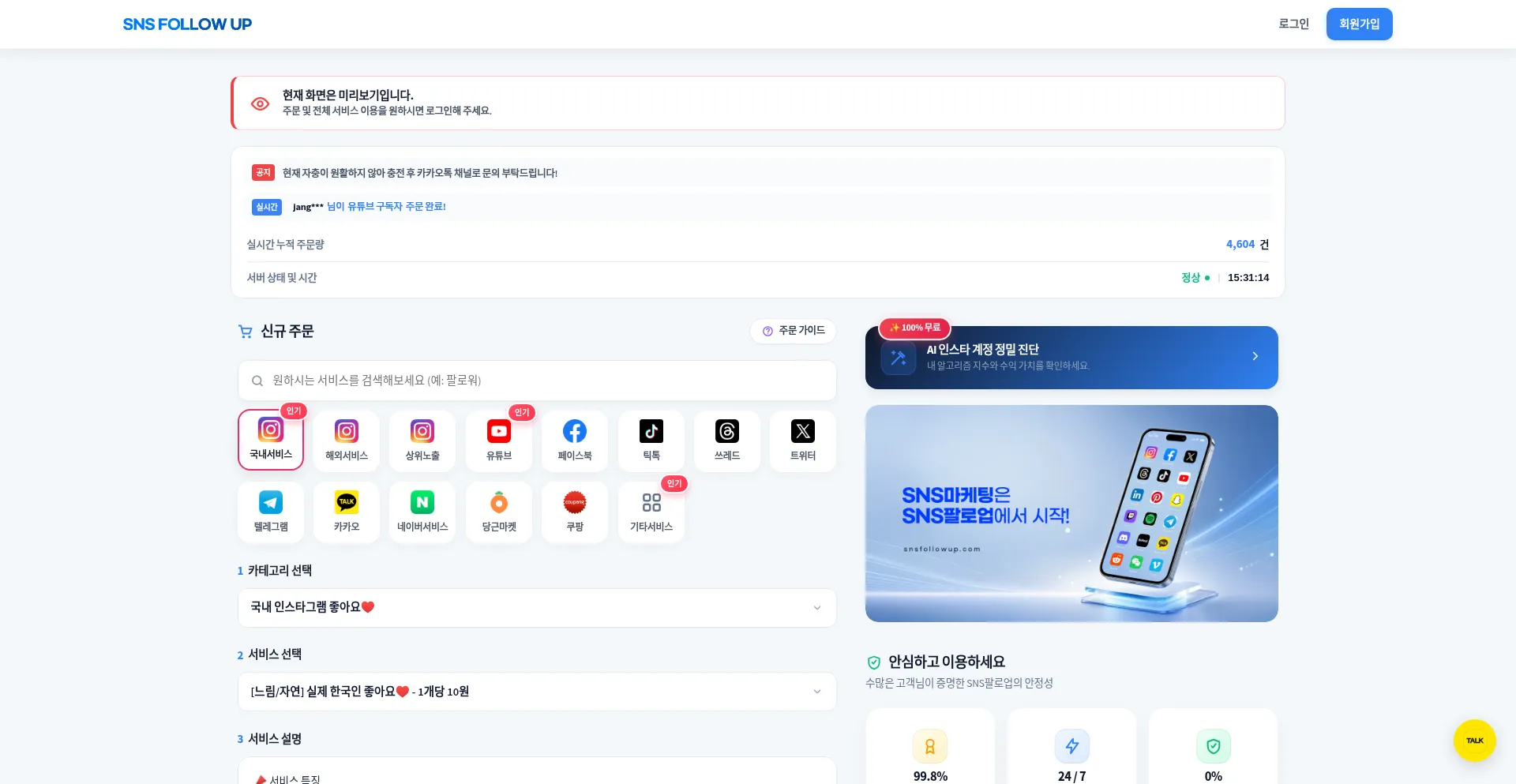Click the 실시간 누적 주문량 label
Image resolution: width=1516 pixels, height=784 pixels.
click(x=286, y=245)
